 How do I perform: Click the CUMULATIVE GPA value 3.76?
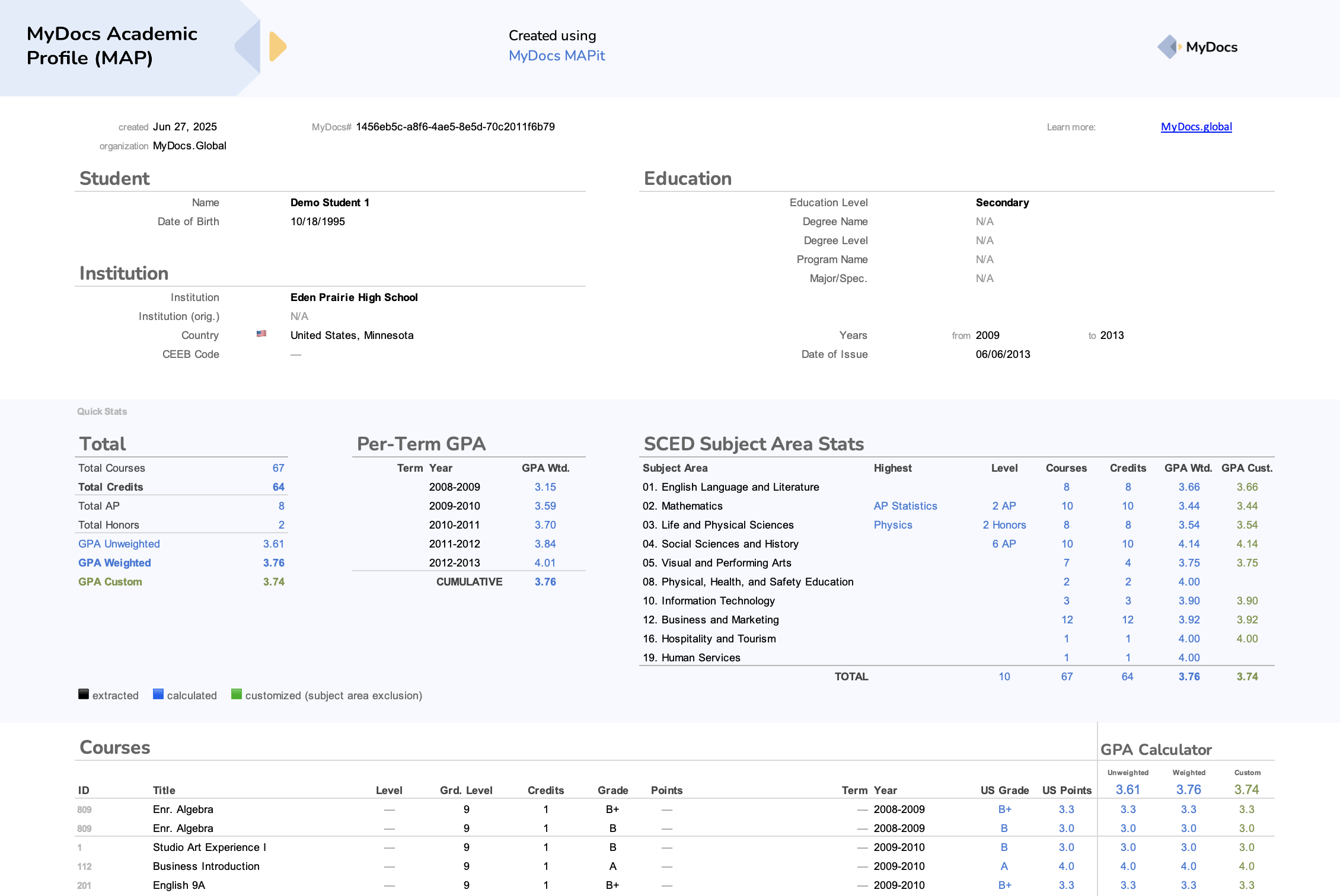tap(545, 582)
